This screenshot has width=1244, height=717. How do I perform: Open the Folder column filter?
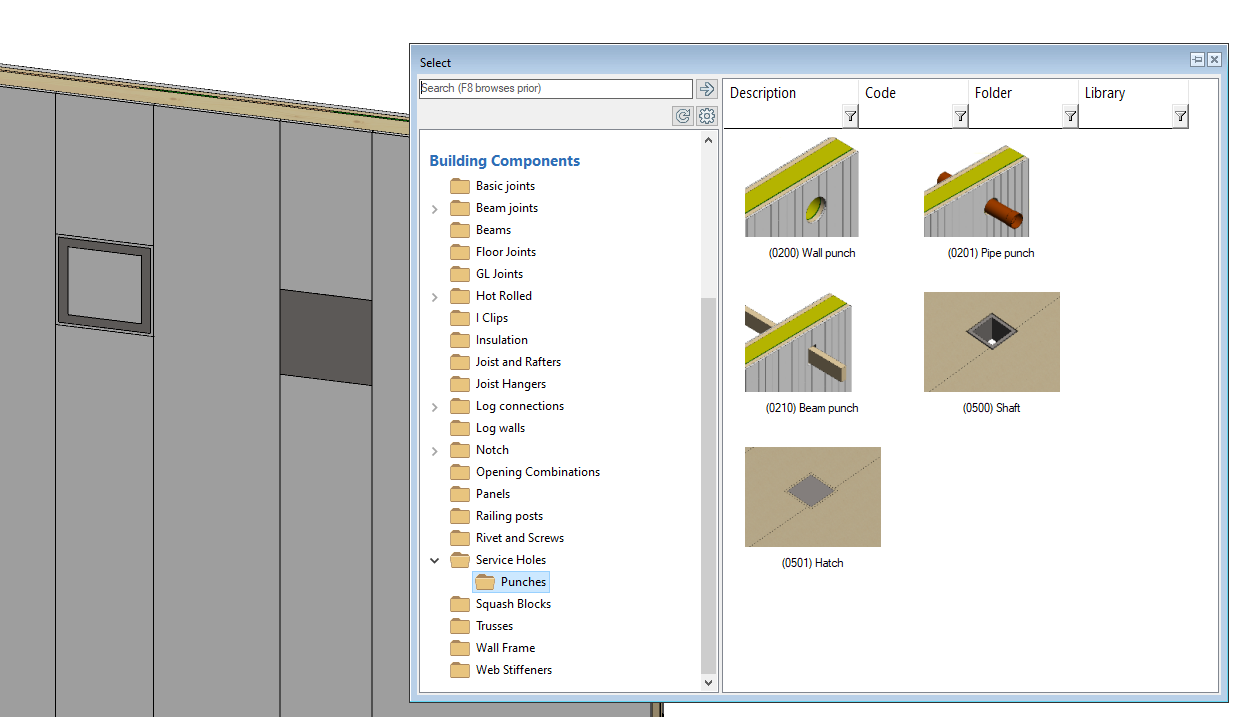(x=1070, y=117)
